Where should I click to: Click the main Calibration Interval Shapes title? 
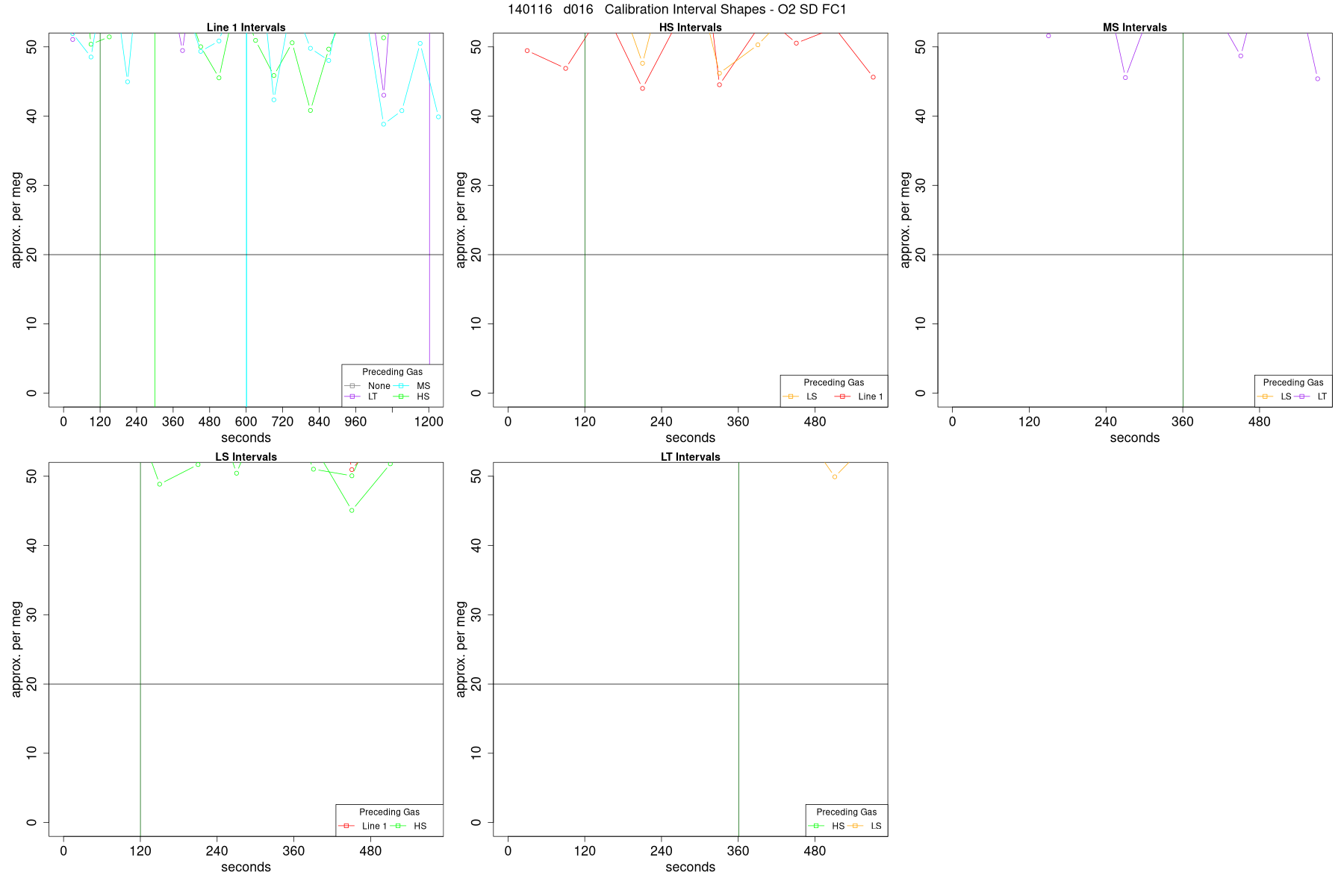pyautogui.click(x=677, y=10)
